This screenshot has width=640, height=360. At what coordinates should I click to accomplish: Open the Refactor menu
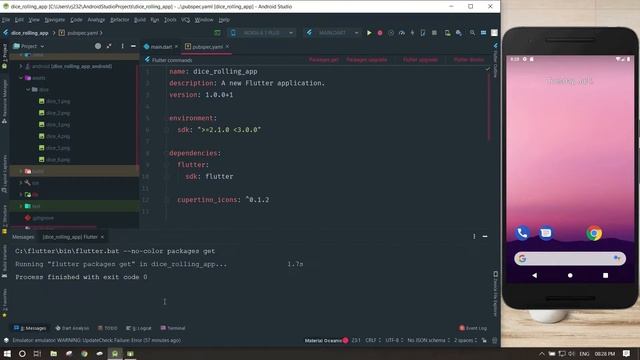click(x=120, y=20)
